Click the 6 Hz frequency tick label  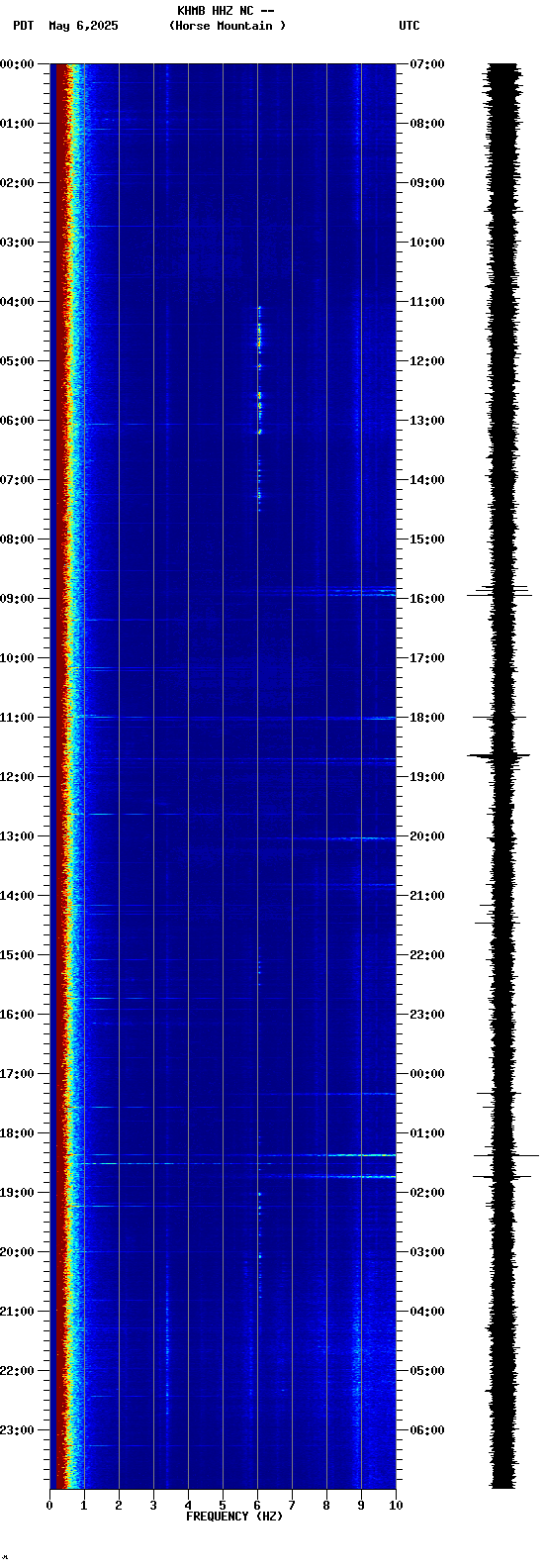[x=257, y=1506]
